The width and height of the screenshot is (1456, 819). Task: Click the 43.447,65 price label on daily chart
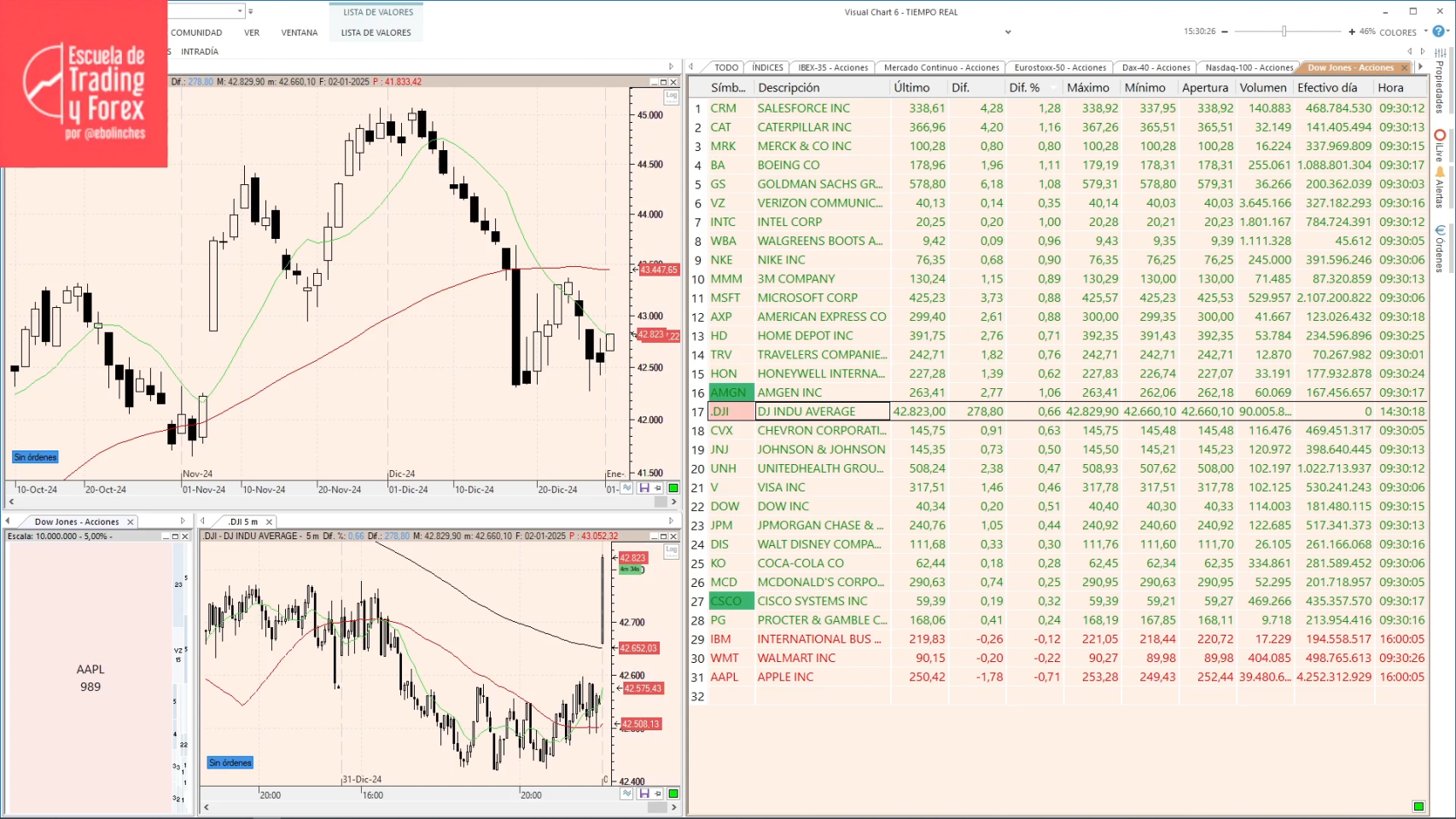pos(659,270)
